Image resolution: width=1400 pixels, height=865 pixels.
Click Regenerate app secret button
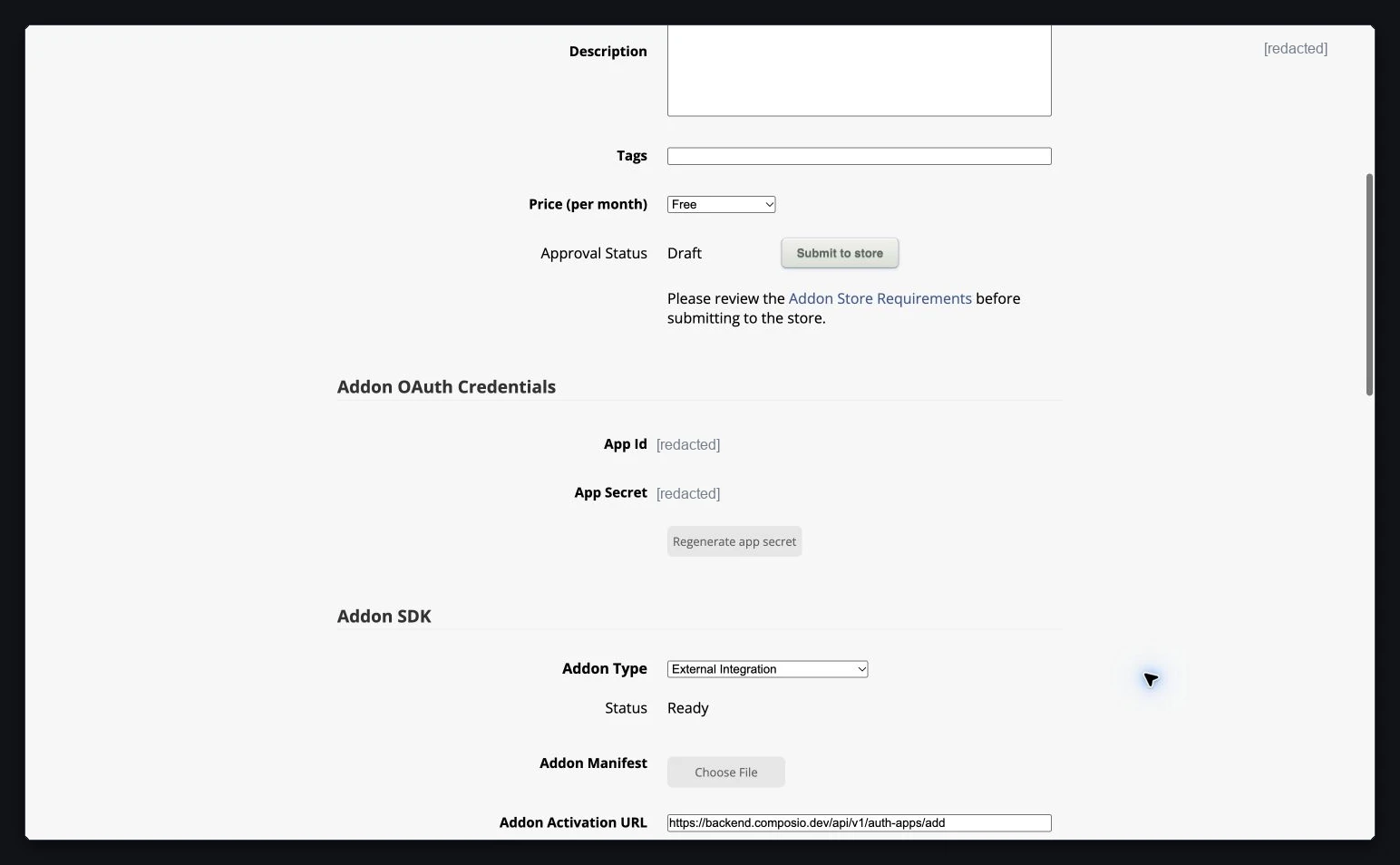(734, 541)
